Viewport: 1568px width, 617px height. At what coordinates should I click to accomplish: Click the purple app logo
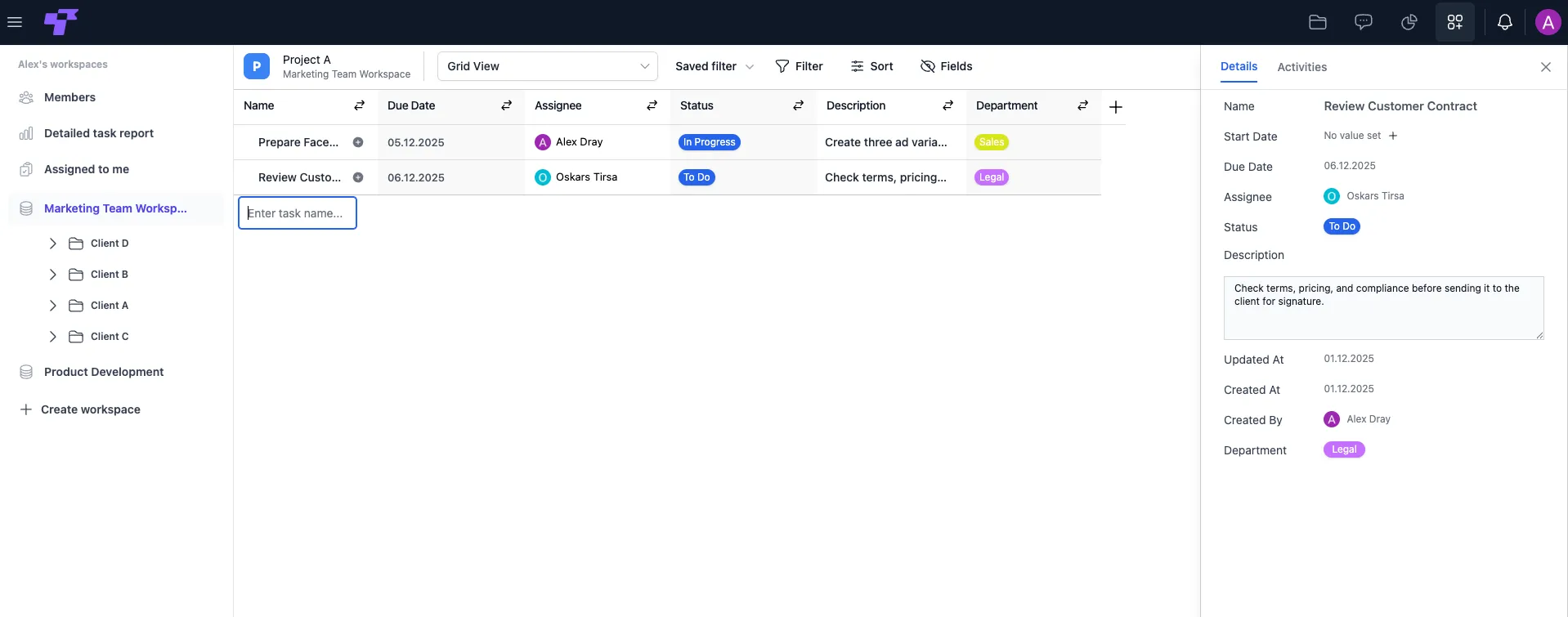point(61,22)
